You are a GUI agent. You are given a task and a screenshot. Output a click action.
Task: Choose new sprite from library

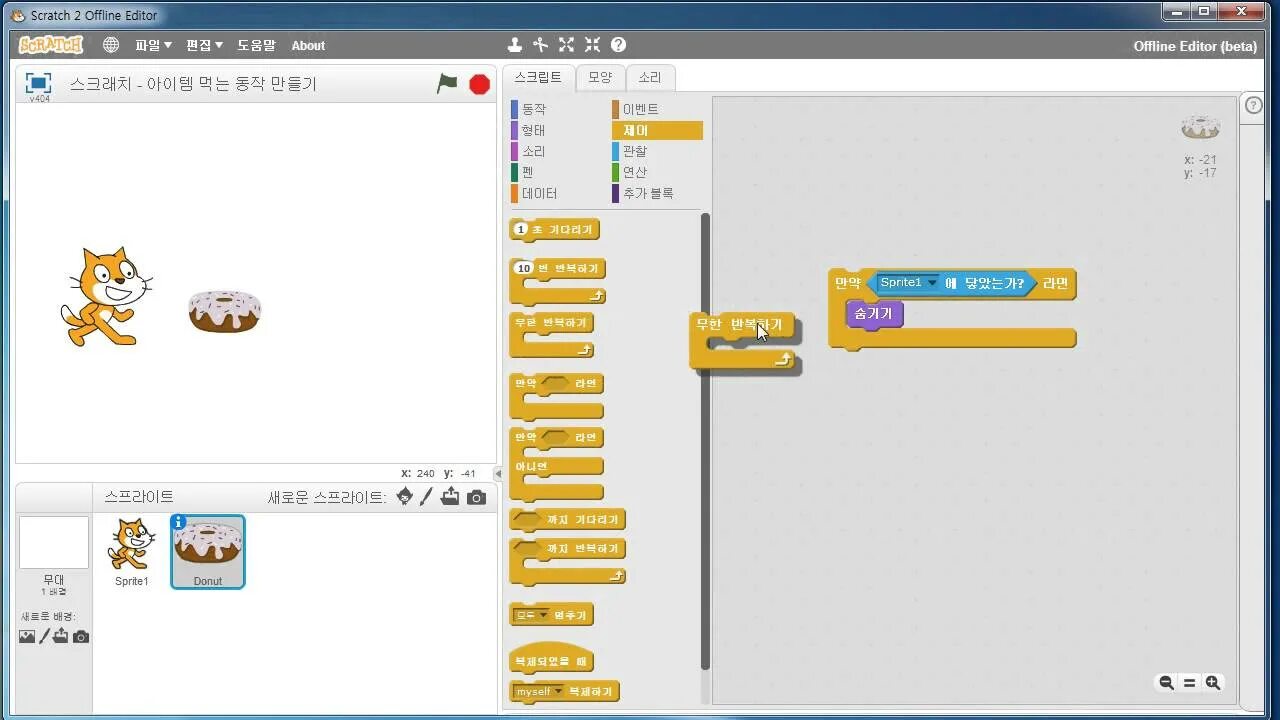405,496
